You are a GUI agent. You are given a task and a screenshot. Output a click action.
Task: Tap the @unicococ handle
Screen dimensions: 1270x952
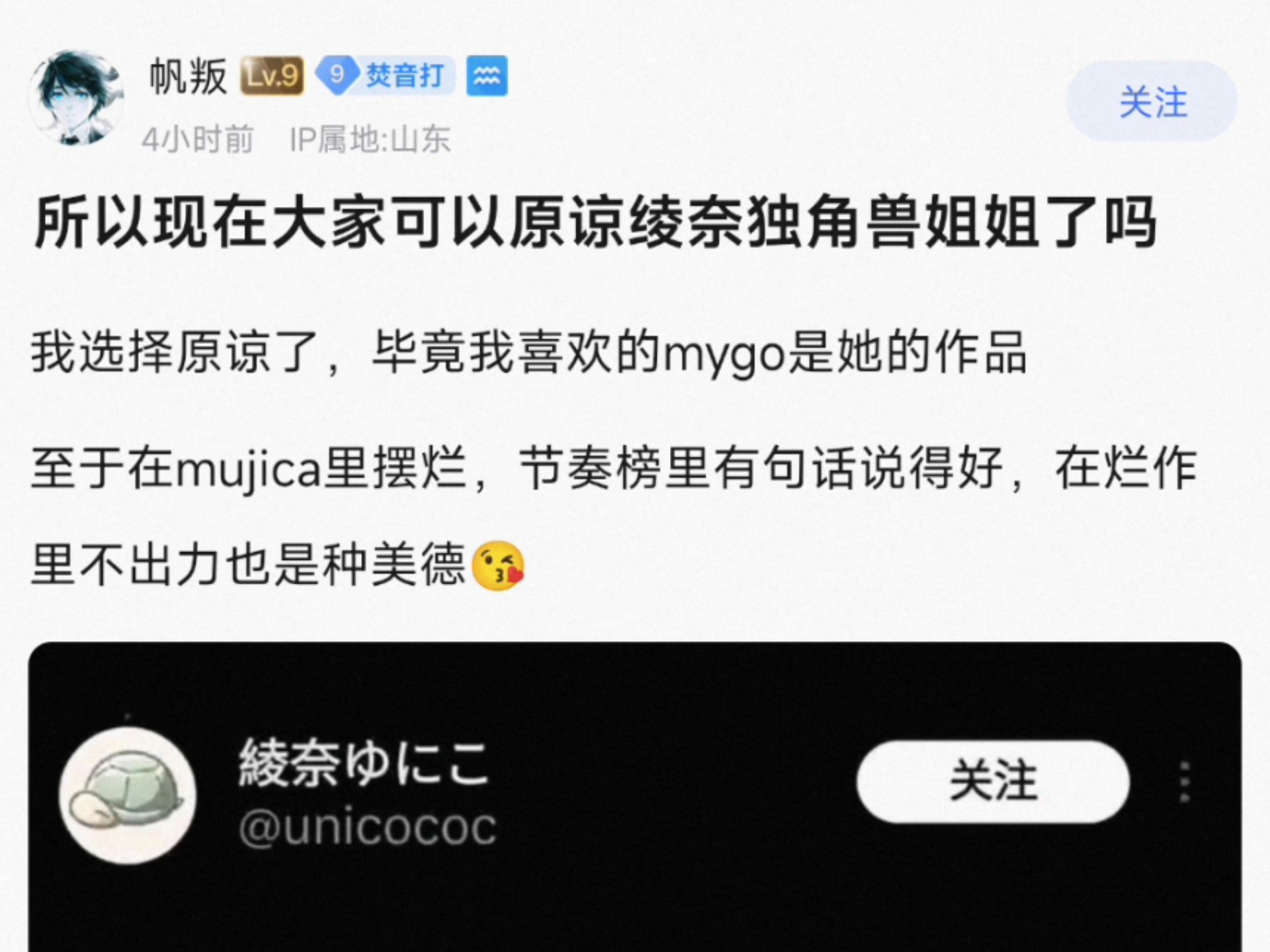tap(368, 827)
